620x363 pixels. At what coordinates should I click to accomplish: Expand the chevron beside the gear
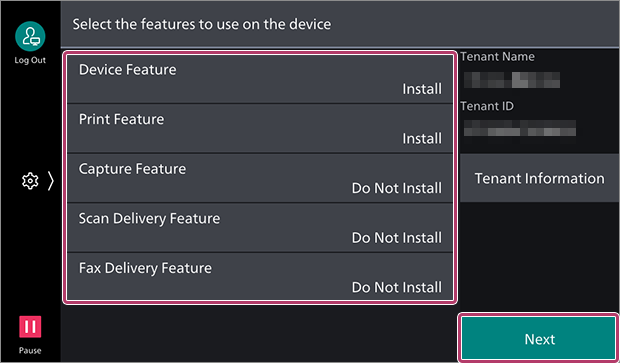tap(51, 181)
